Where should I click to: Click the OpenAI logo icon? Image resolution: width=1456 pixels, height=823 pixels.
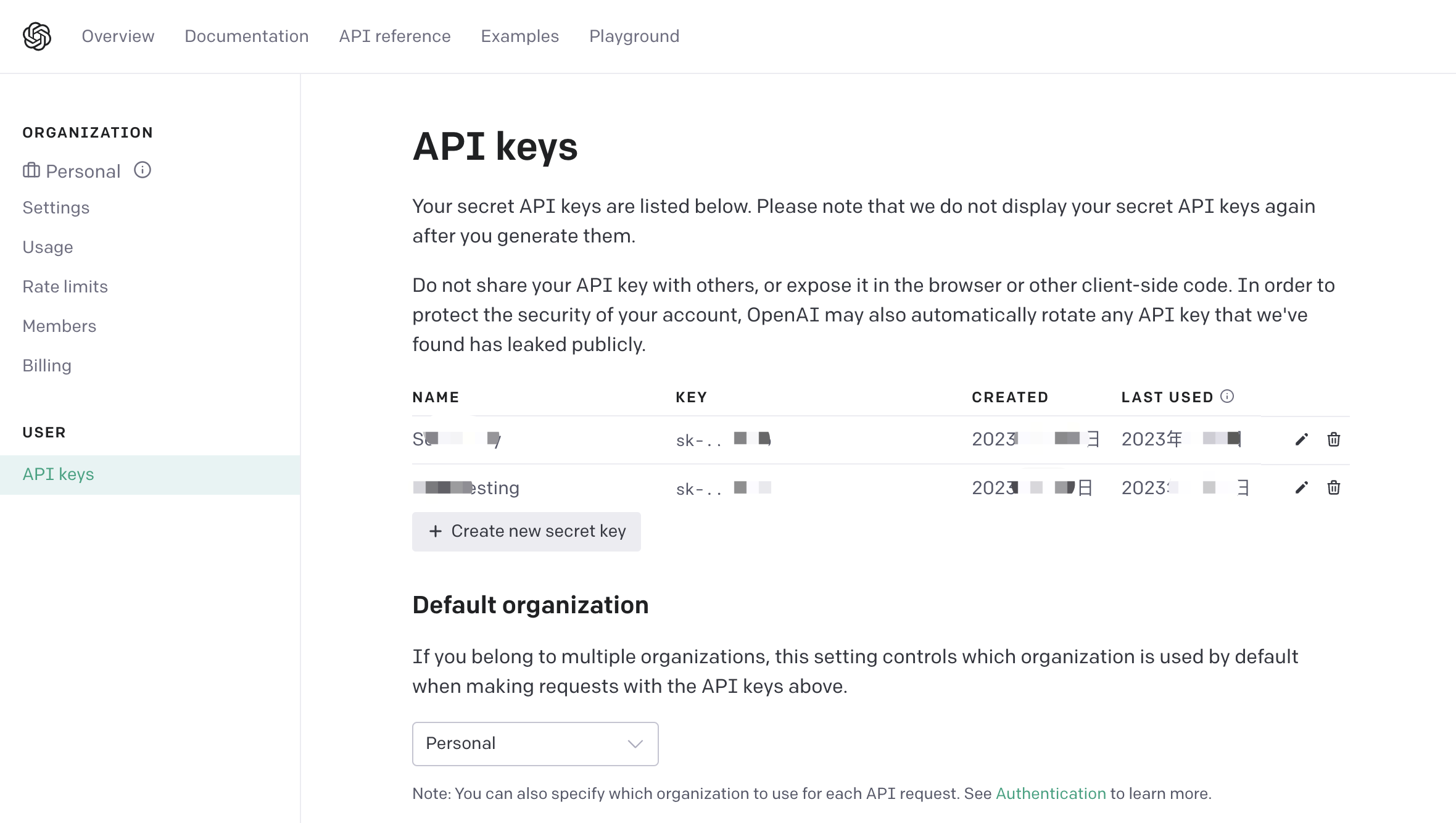(37, 36)
